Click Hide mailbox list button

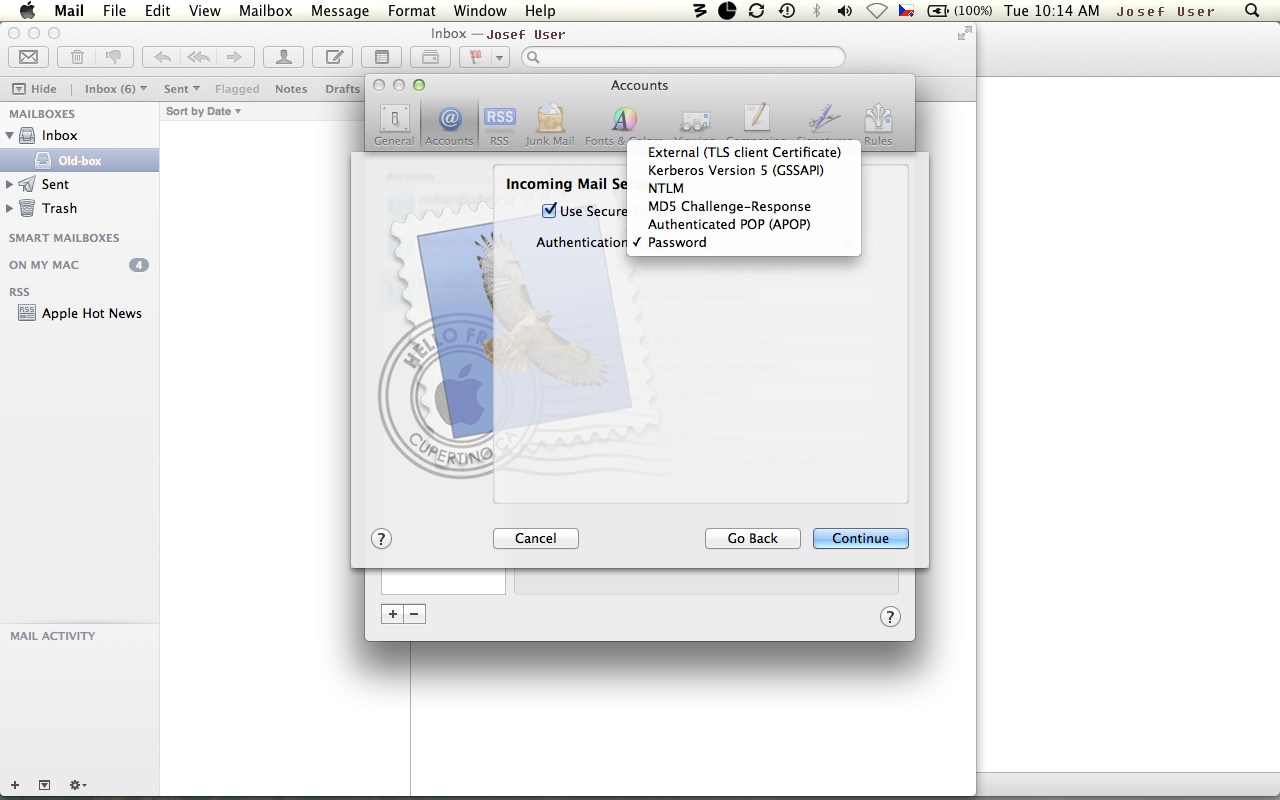click(x=34, y=89)
